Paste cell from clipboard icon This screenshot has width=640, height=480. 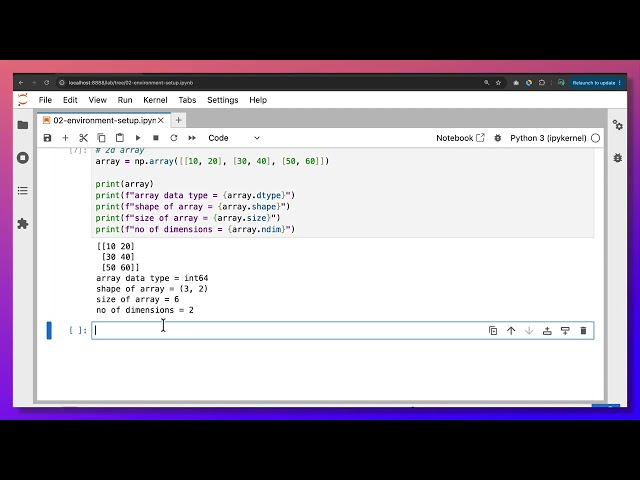tap(120, 138)
